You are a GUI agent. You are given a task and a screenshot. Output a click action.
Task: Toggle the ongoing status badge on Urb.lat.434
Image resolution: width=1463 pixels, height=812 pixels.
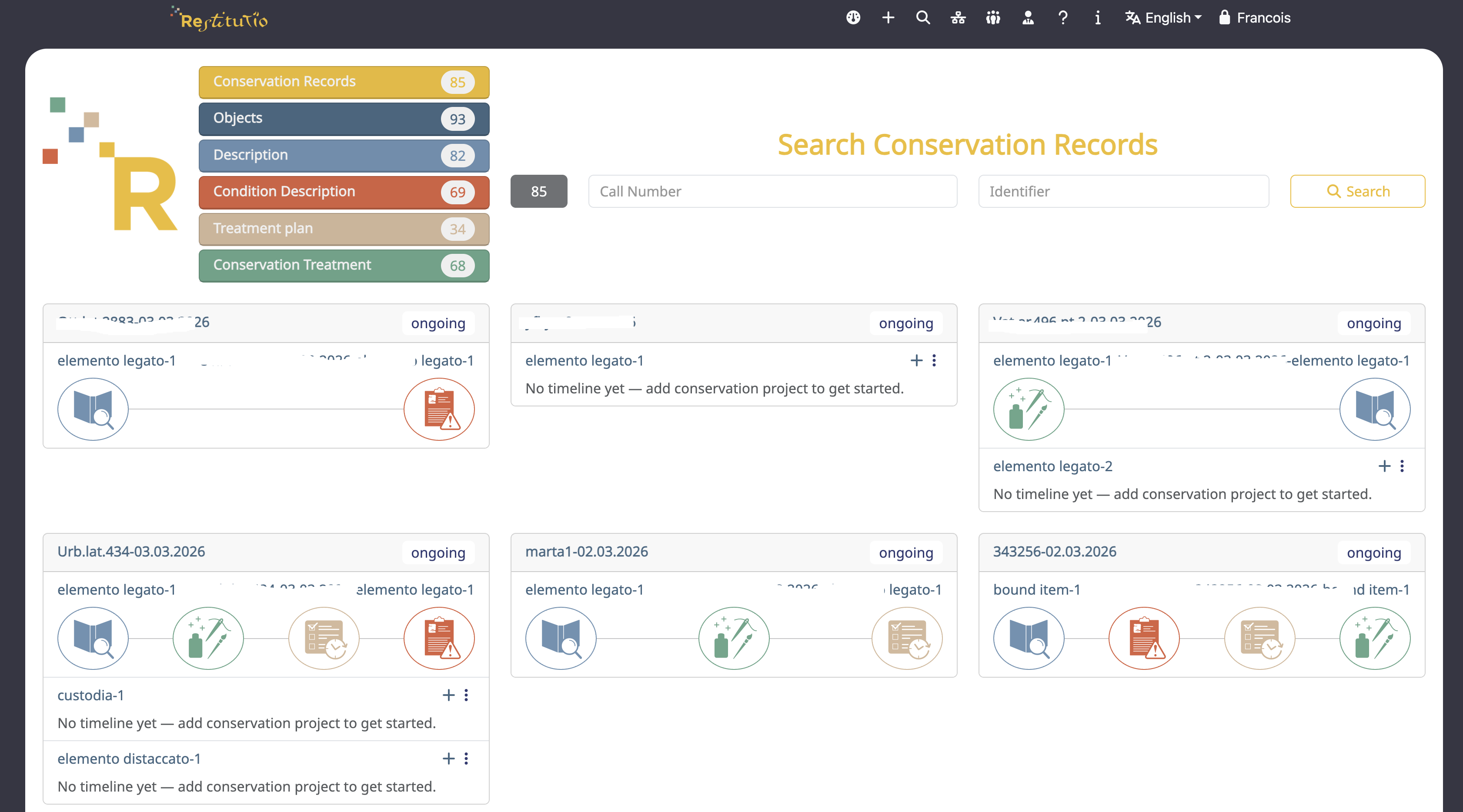pos(438,552)
